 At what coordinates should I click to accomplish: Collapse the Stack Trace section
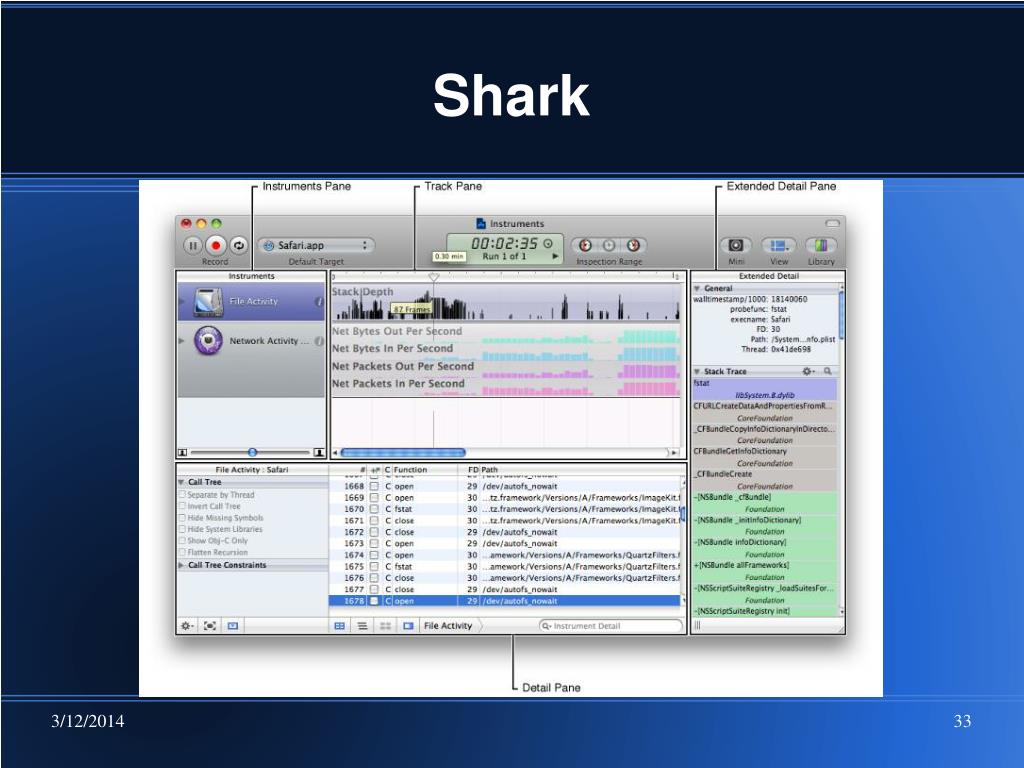tap(697, 371)
